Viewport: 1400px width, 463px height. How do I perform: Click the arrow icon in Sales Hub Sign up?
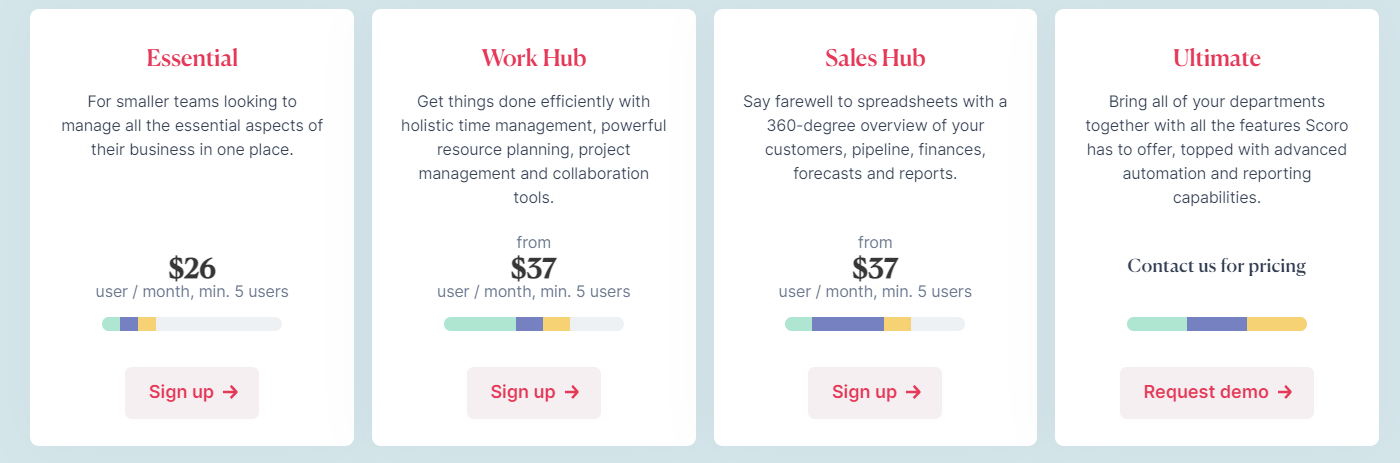(913, 392)
